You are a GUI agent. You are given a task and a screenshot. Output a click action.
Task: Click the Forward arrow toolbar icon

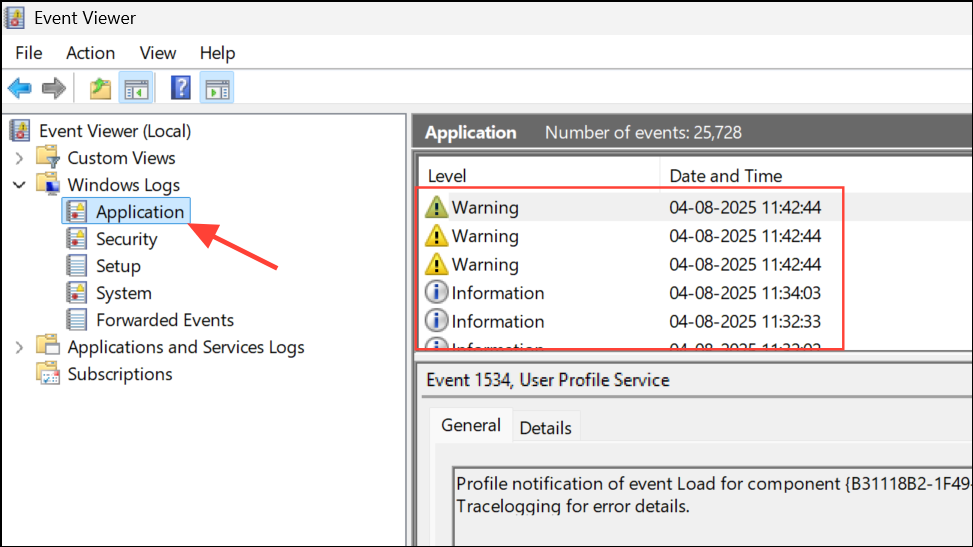coord(54,88)
